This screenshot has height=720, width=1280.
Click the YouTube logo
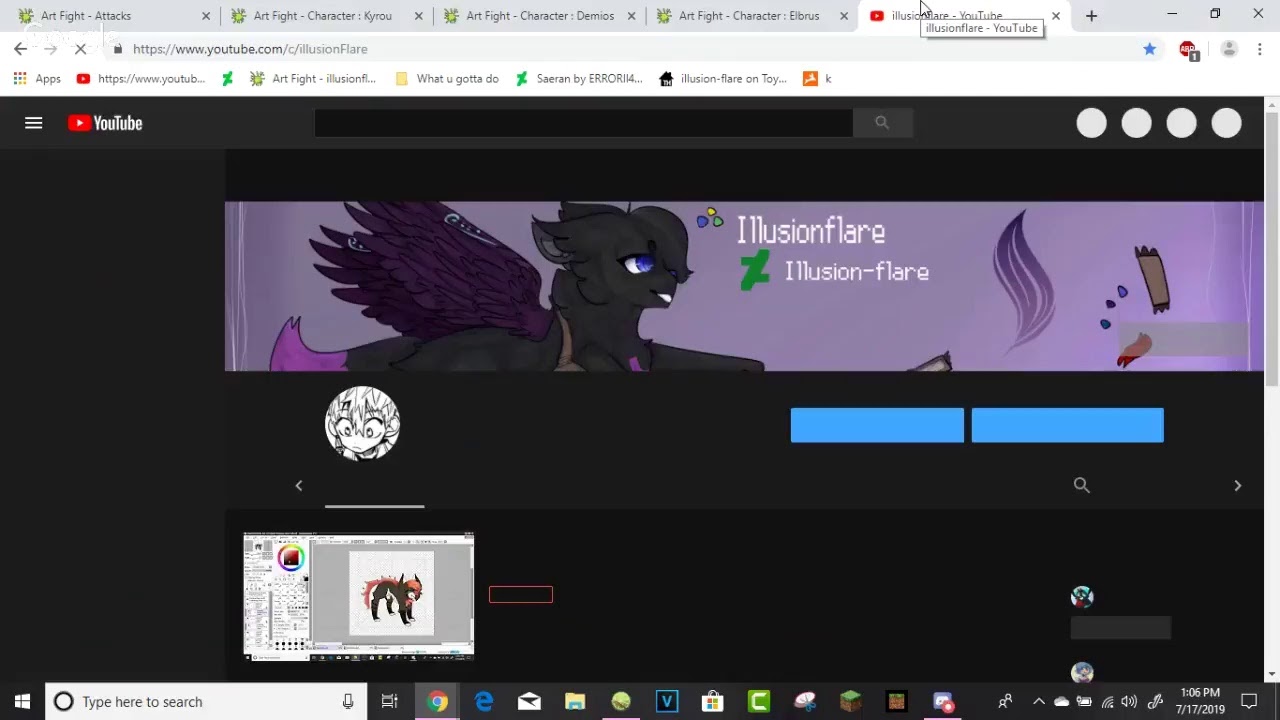(x=105, y=123)
